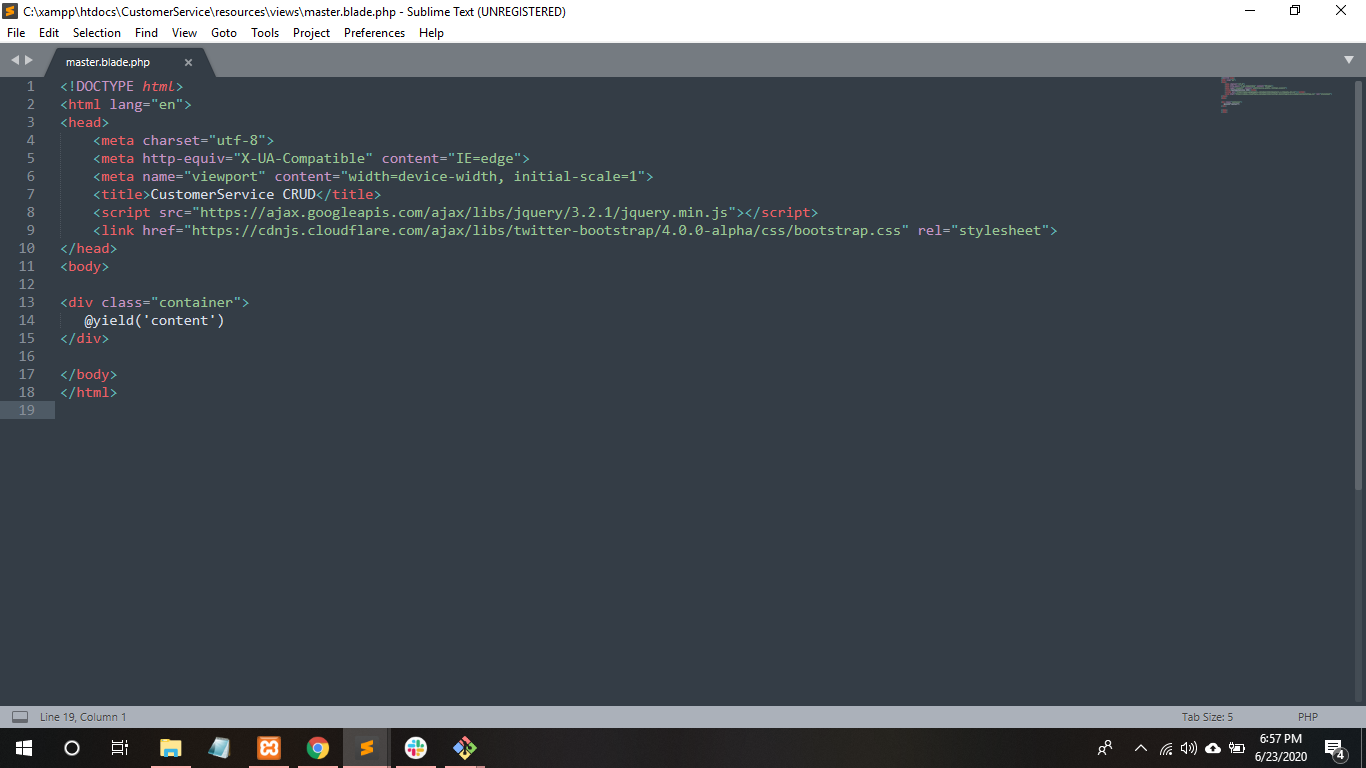This screenshot has height=768, width=1366.
Task: Go to previous tab with left arrow
Action: tap(15, 60)
